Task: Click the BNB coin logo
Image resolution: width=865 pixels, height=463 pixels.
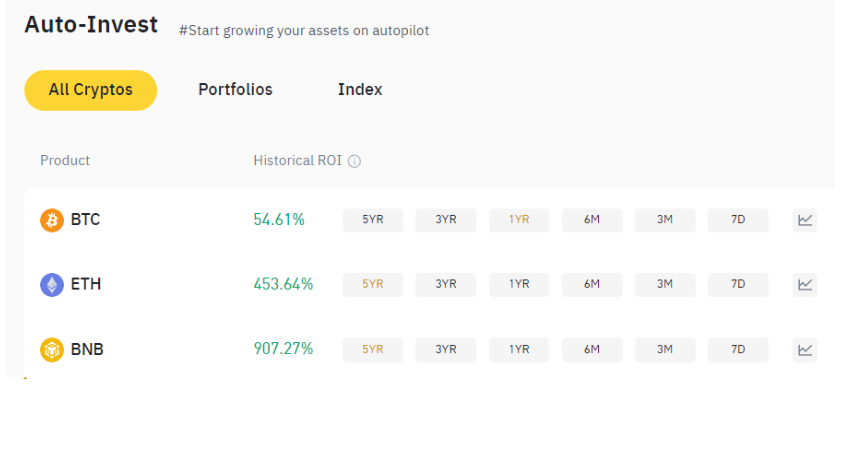Action: coord(52,350)
